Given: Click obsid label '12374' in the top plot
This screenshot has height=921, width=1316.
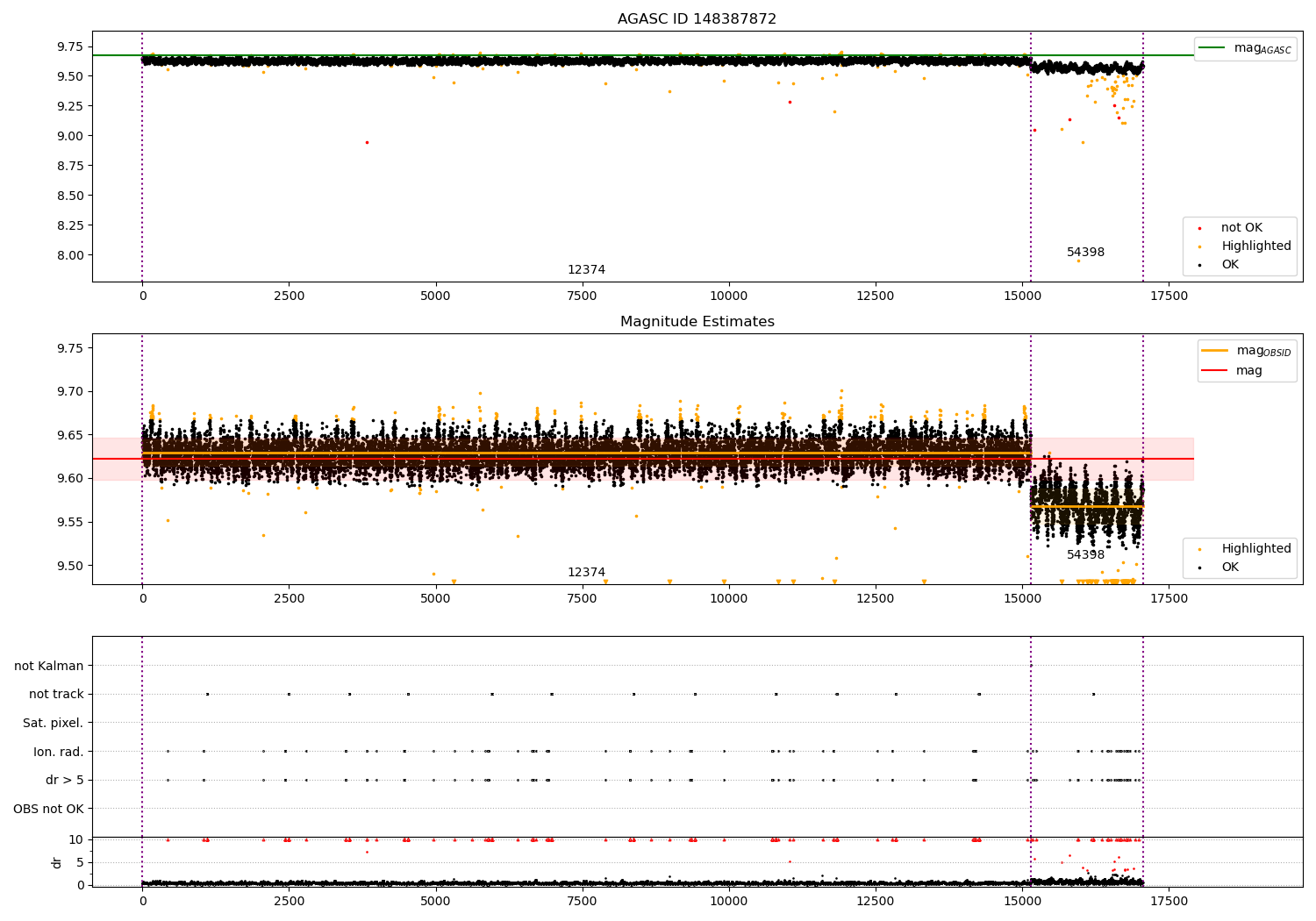Looking at the screenshot, I should tap(586, 270).
